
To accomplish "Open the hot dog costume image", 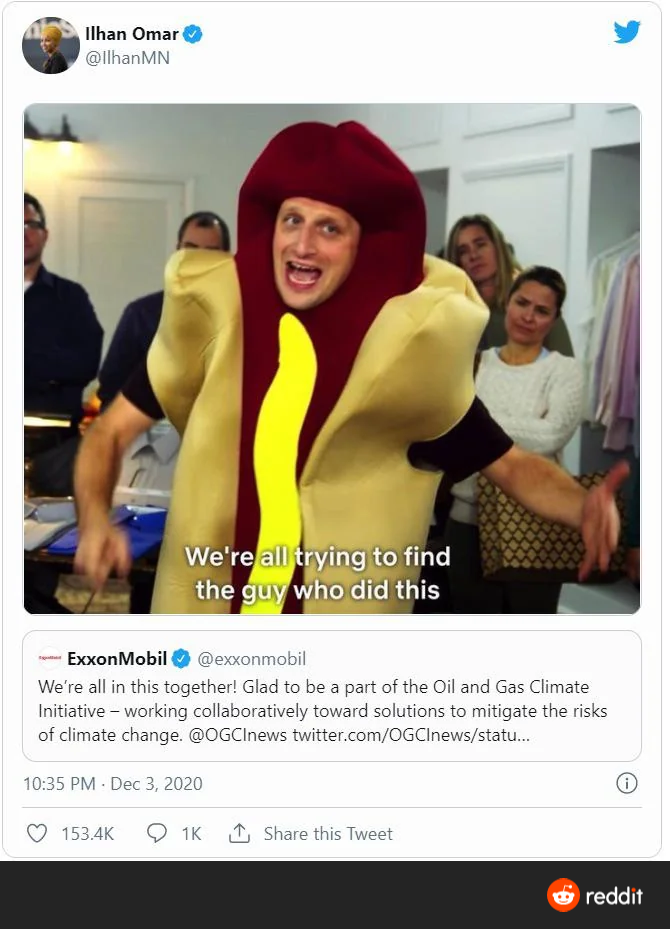I will point(332,358).
